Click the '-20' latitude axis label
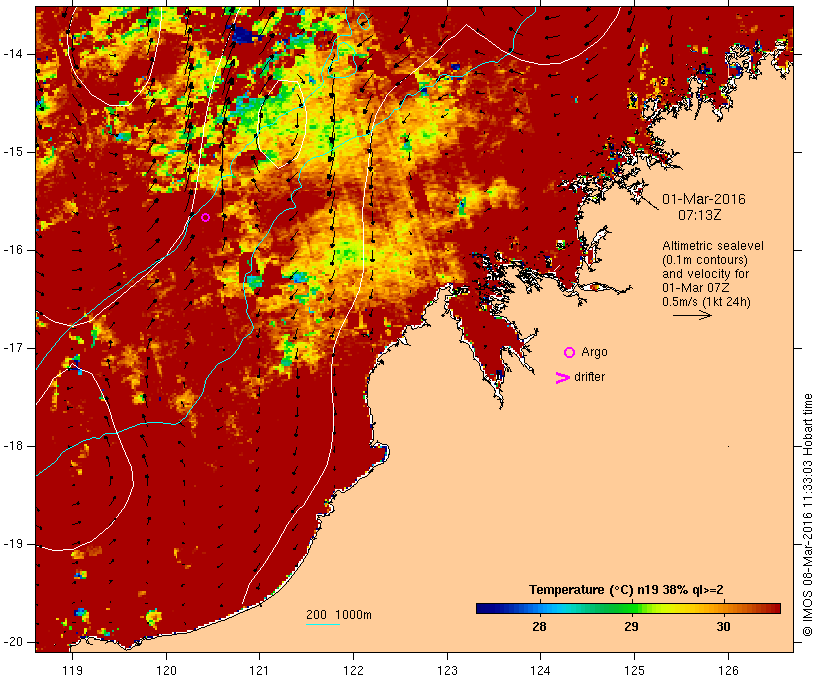 coord(12,642)
